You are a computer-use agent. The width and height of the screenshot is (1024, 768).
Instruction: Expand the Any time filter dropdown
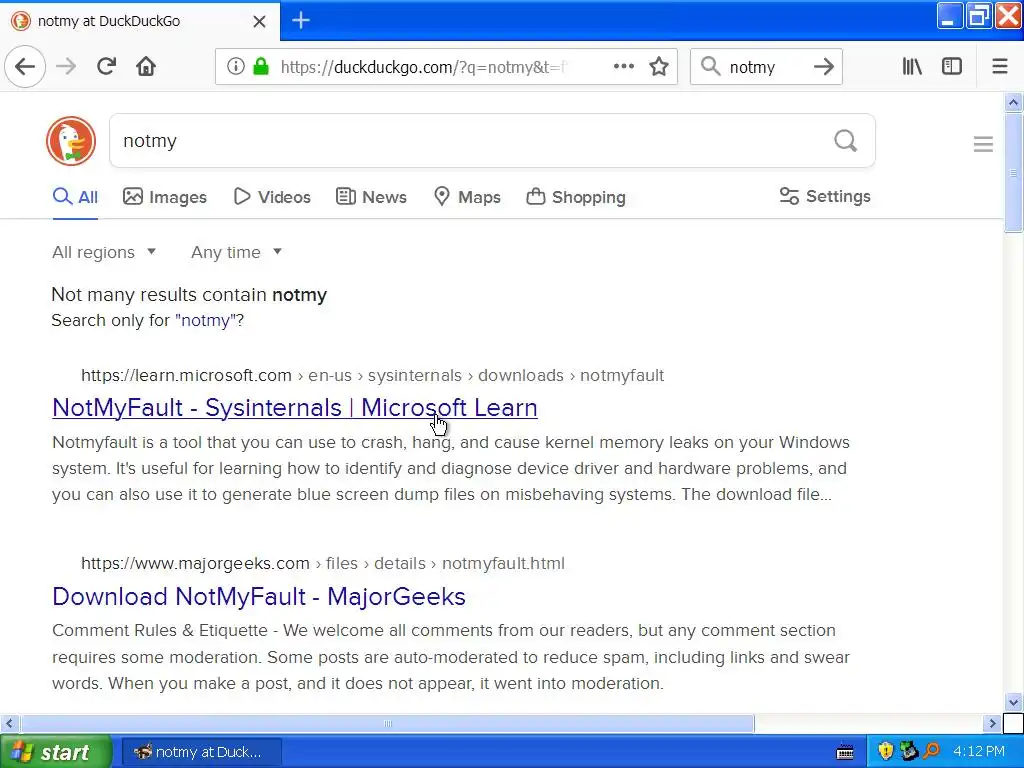tap(236, 252)
